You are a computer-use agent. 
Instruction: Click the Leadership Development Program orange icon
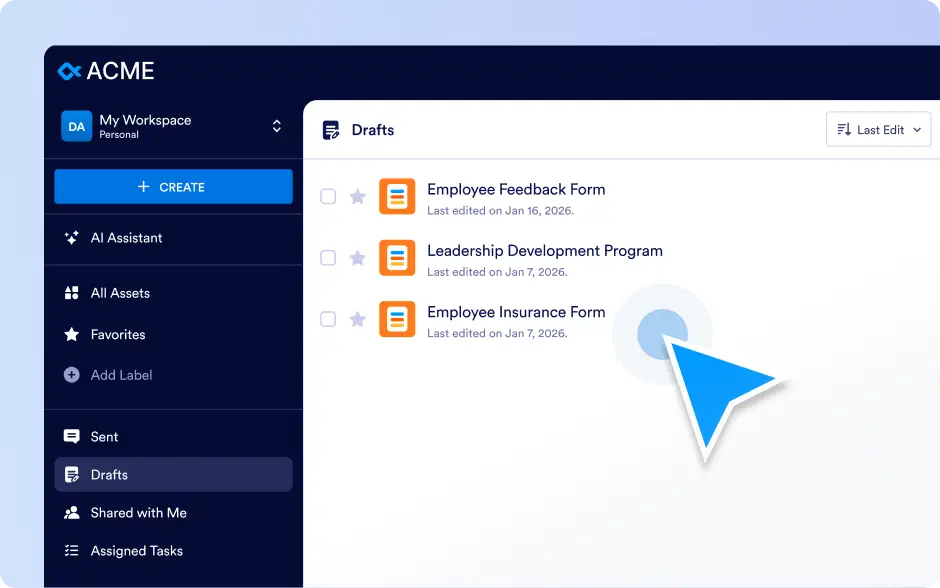pos(397,258)
